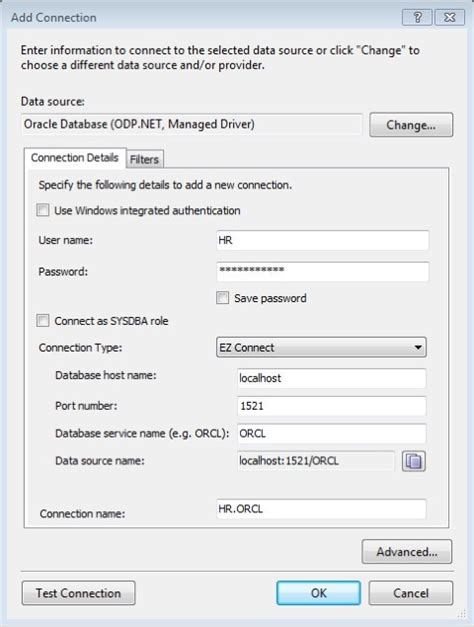
Task: Click the 'Add Connection' title text
Action: point(54,18)
